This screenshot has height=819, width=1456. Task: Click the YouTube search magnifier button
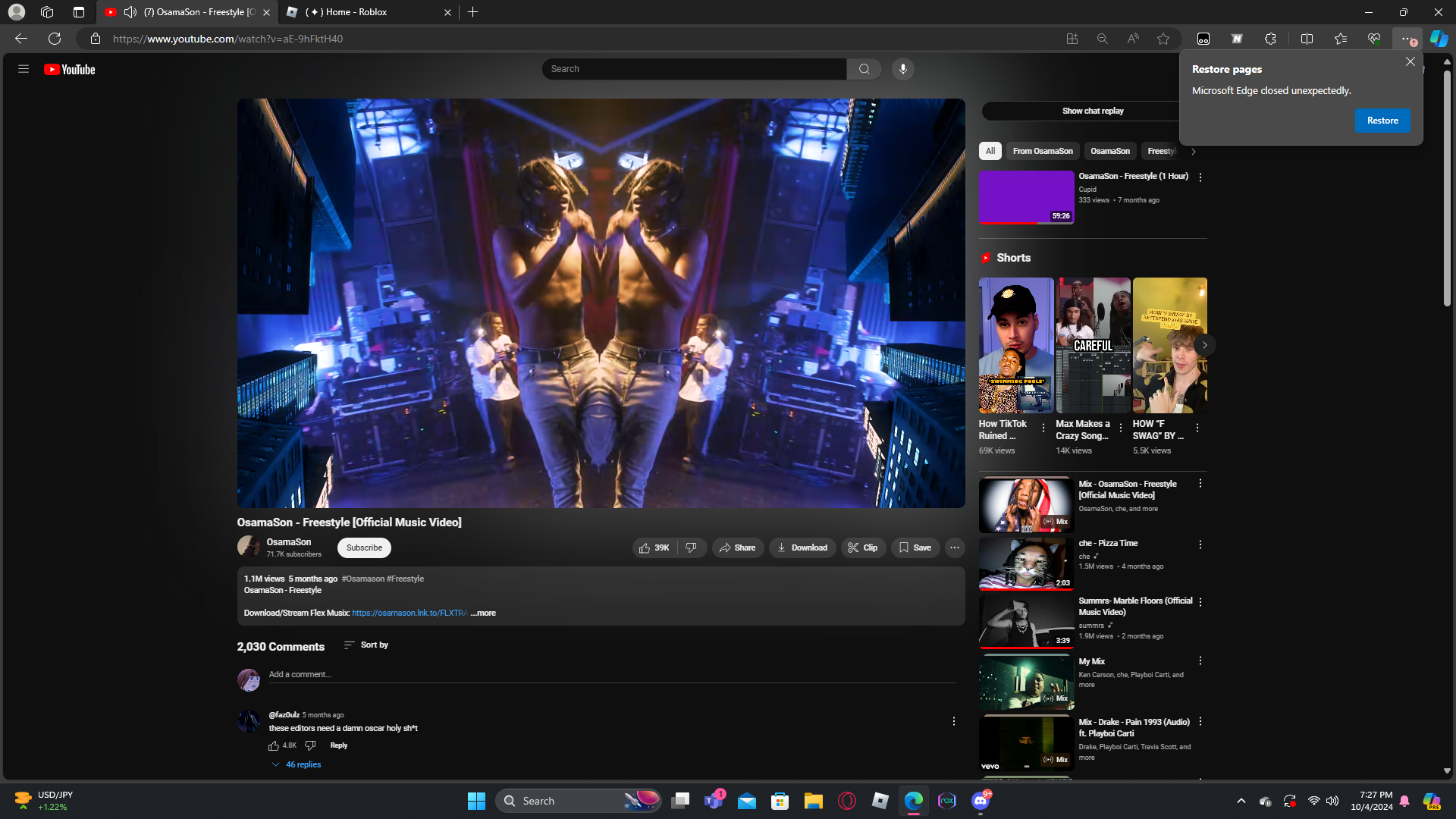864,69
